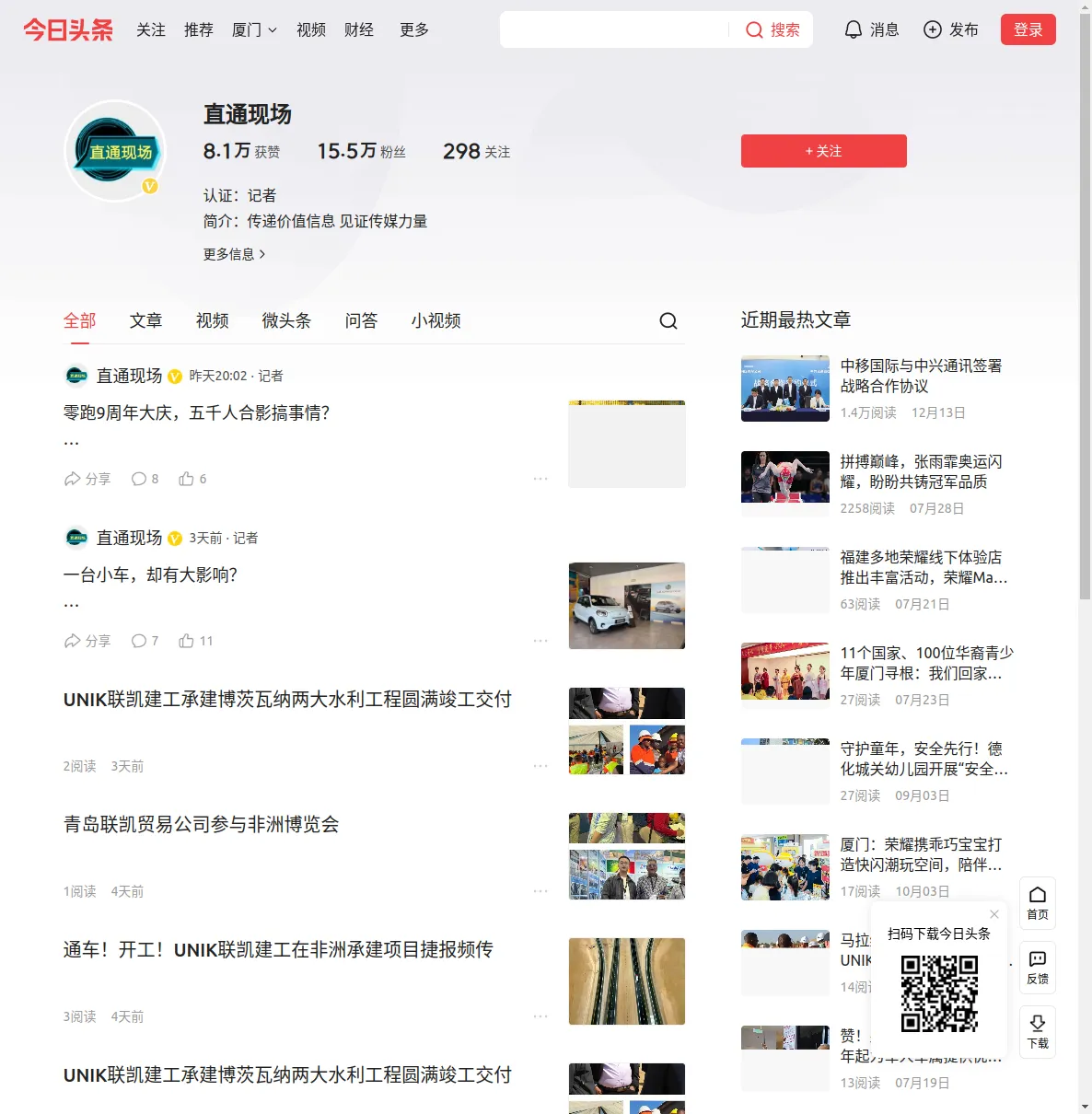Expand 更多信息 profile details
Screen dimensions: 1092x1114
pos(235,254)
